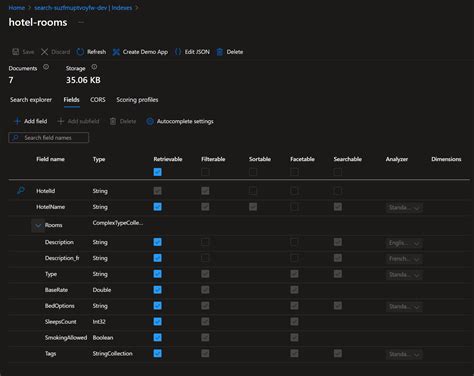Collapse the Rooms complex field
Image resolution: width=474 pixels, height=376 pixels.
(38, 225)
